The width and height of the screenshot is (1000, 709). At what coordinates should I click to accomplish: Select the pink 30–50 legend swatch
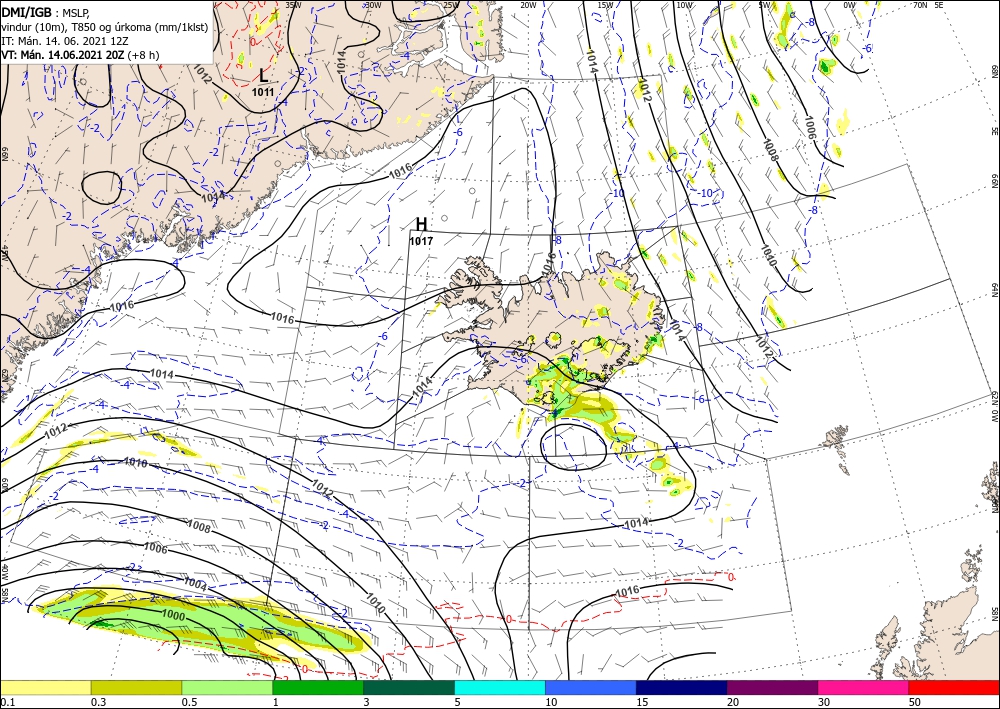864,687
